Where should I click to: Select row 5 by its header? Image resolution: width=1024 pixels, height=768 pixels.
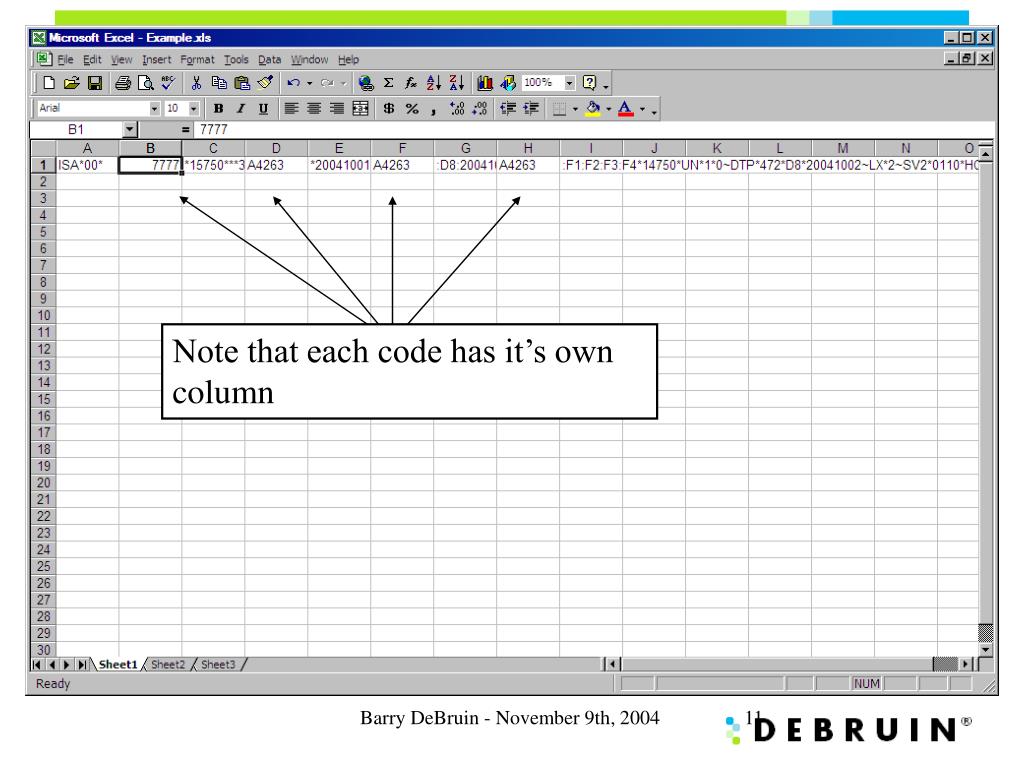pos(43,232)
